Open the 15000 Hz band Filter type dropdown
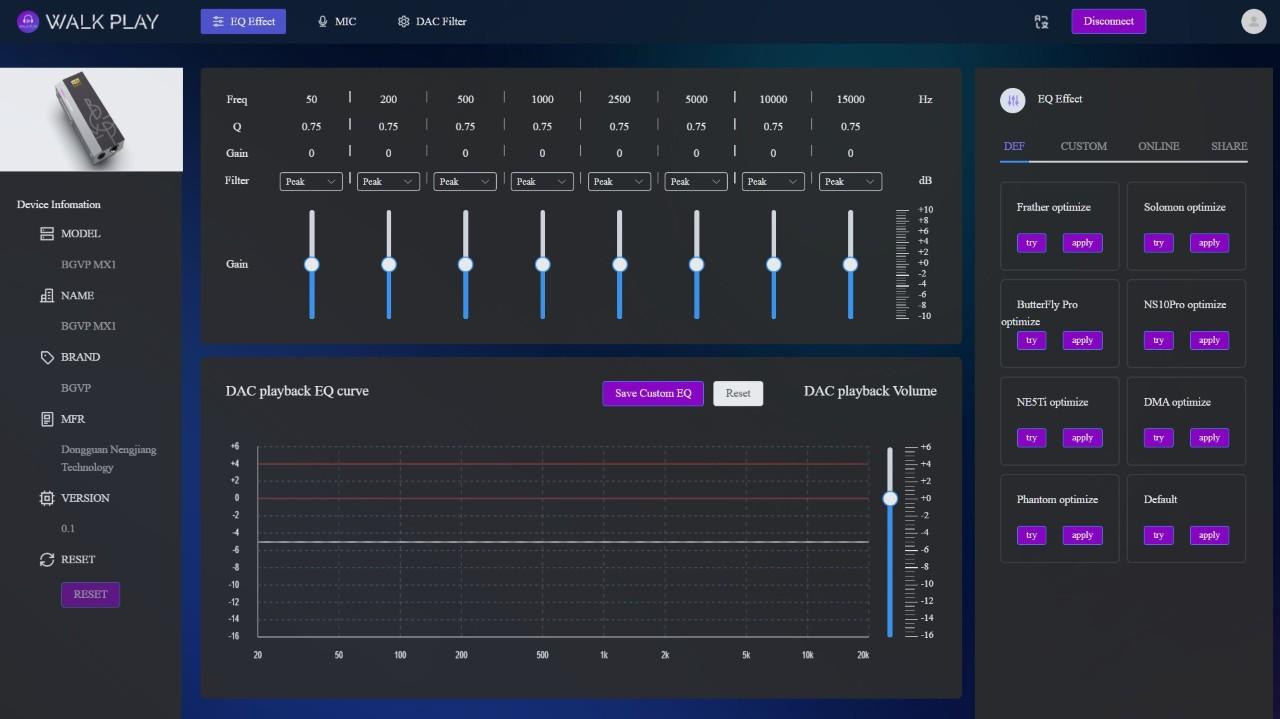The height and width of the screenshot is (719, 1280). coord(850,181)
